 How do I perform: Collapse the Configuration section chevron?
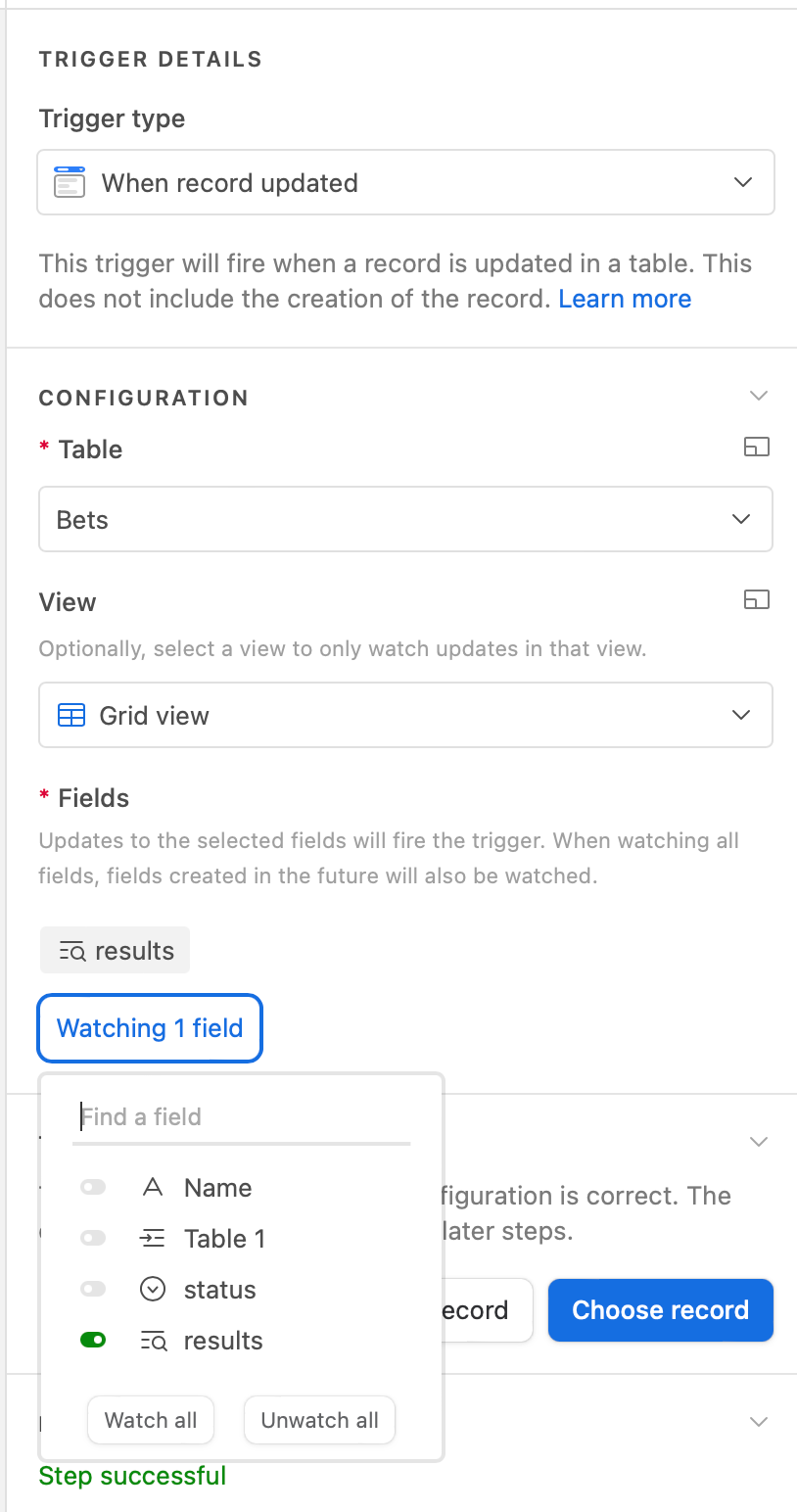pos(757,396)
